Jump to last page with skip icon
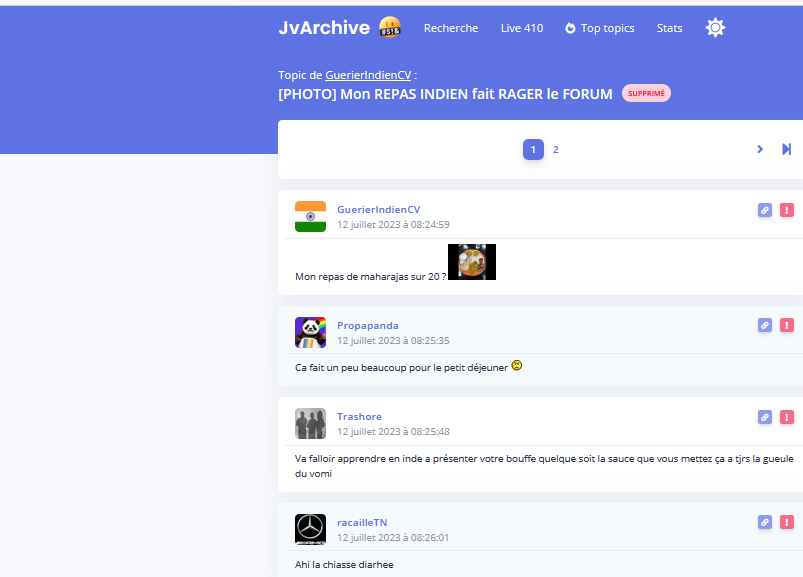 (787, 149)
